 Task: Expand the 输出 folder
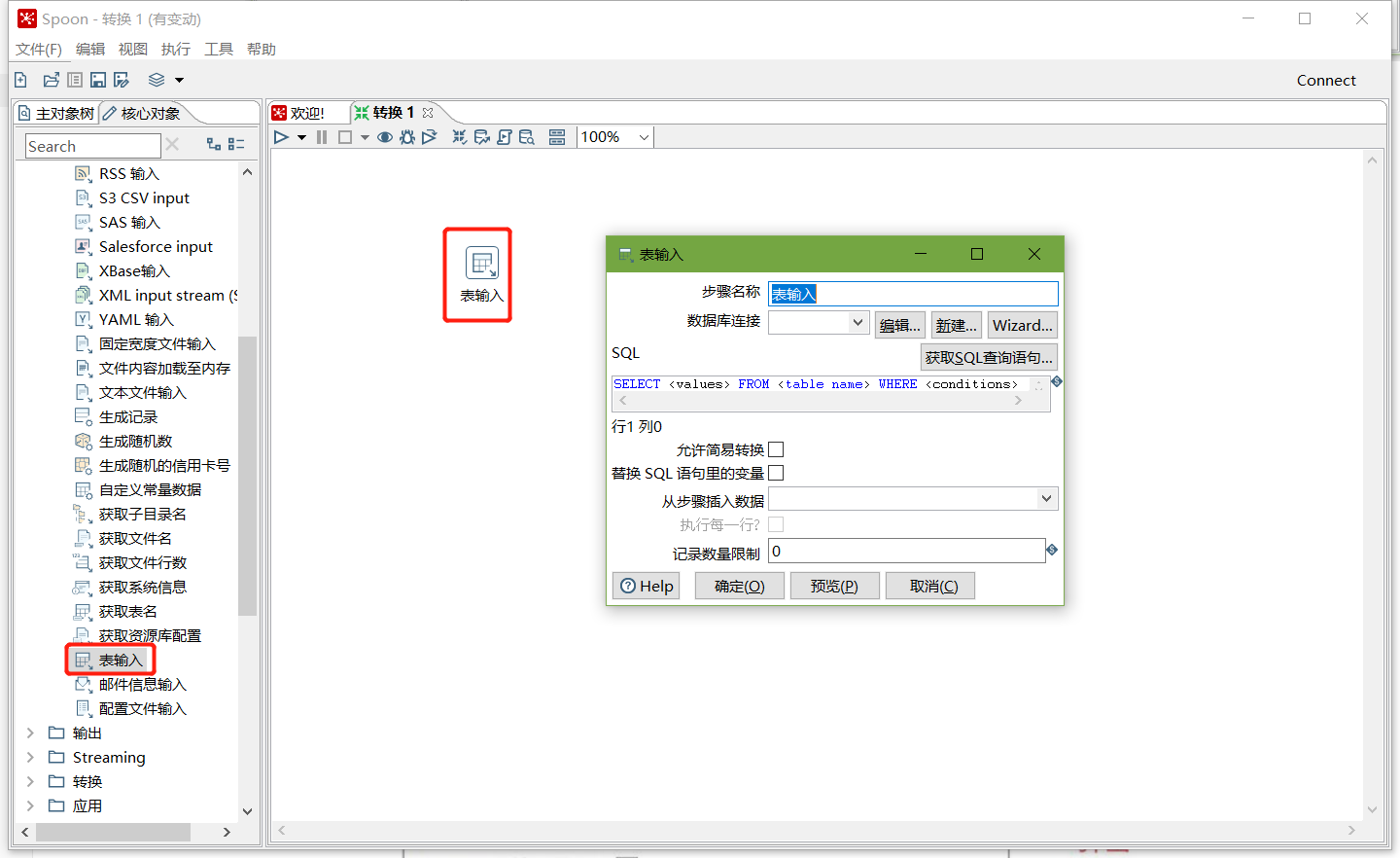pos(30,733)
